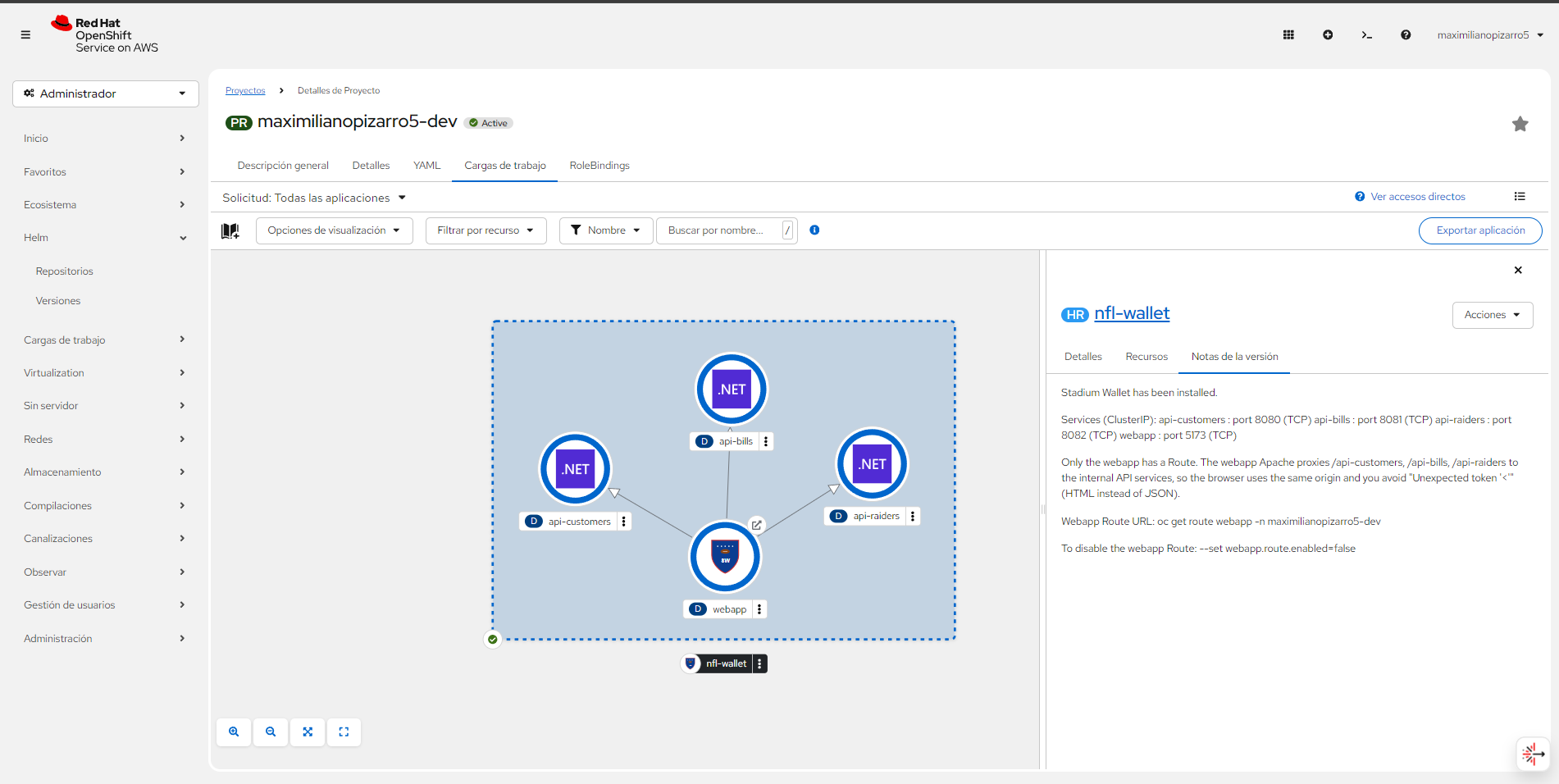Favorite the project with star icon

(1520, 124)
